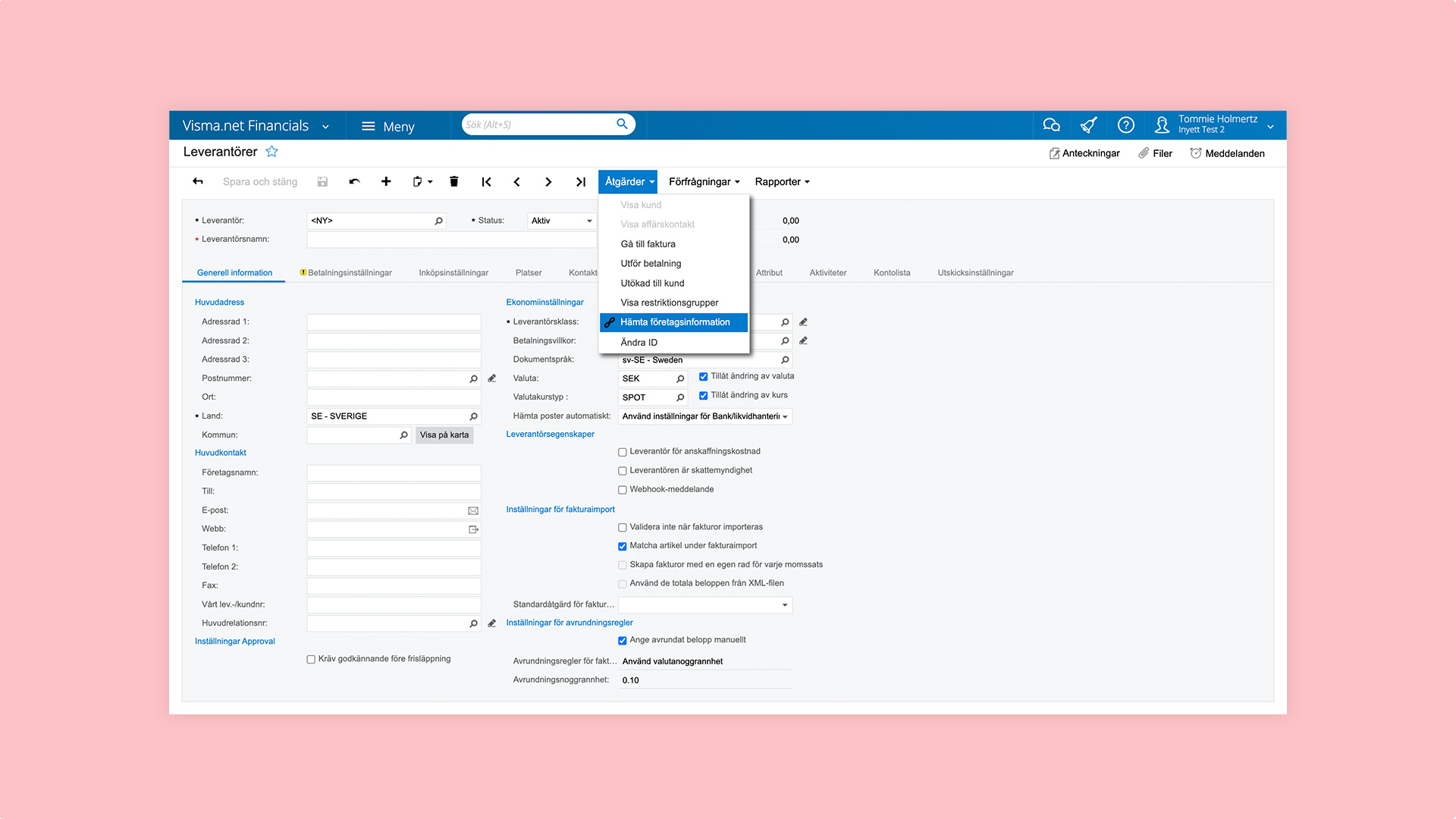Viewport: 1456px width, 819px height.
Task: Click edit pencil next to Leverantörsklass
Action: tap(803, 322)
